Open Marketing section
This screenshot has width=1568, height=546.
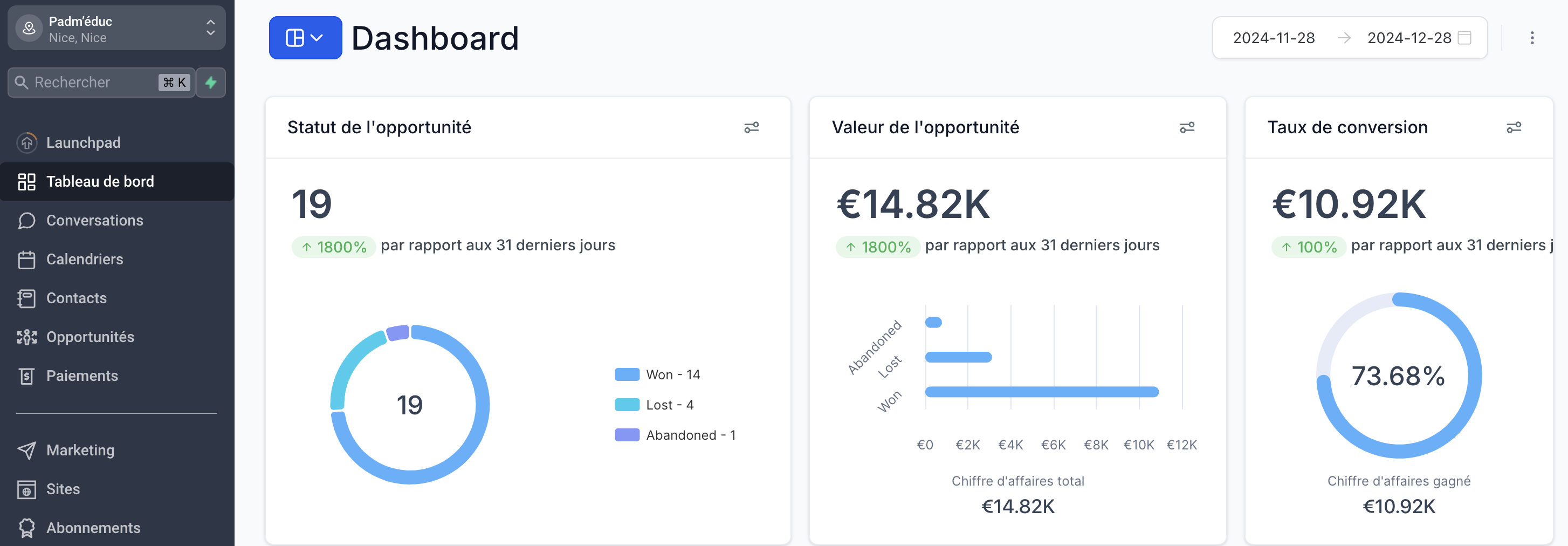pos(116,451)
